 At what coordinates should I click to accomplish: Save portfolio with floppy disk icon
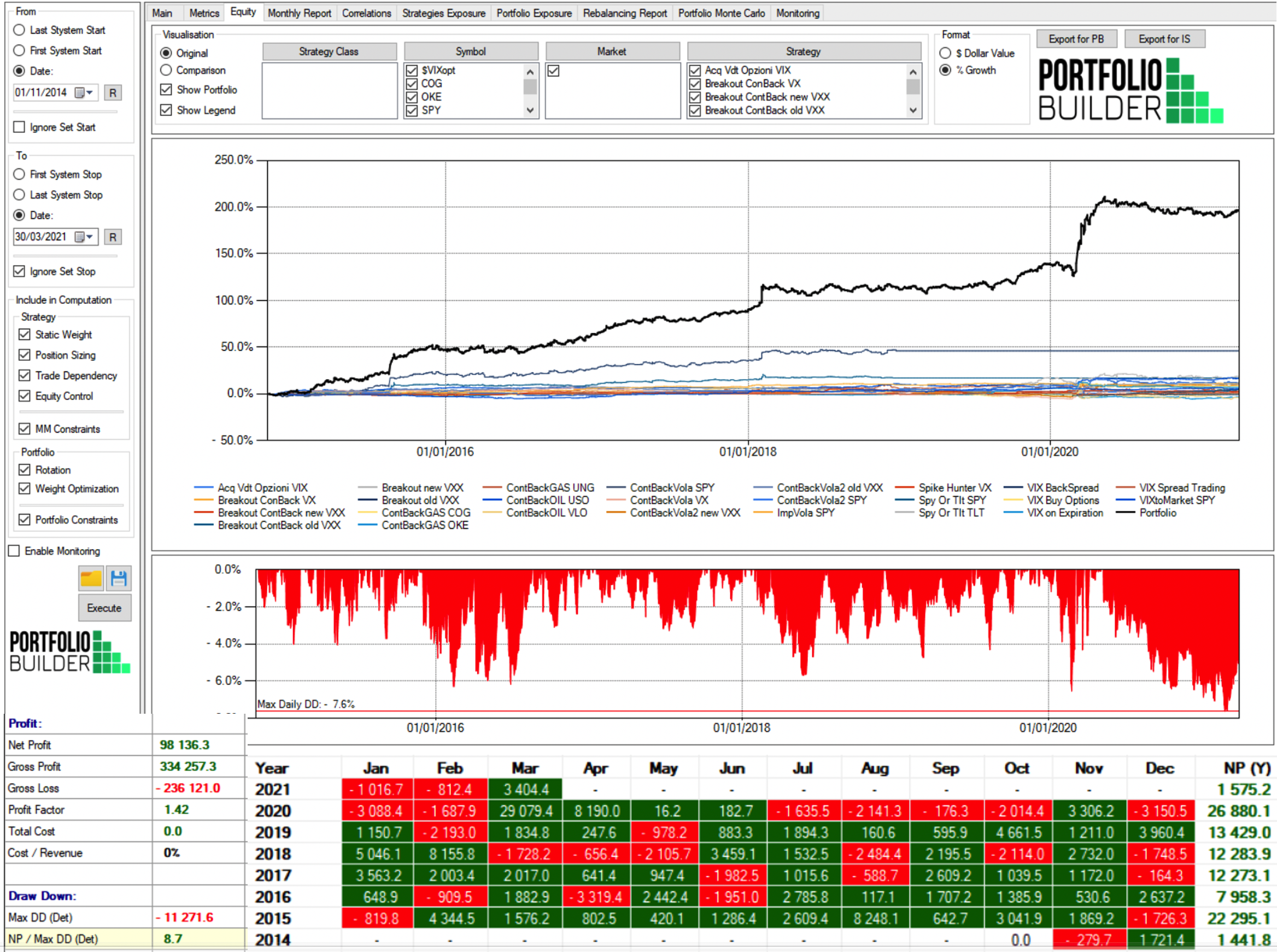(119, 578)
